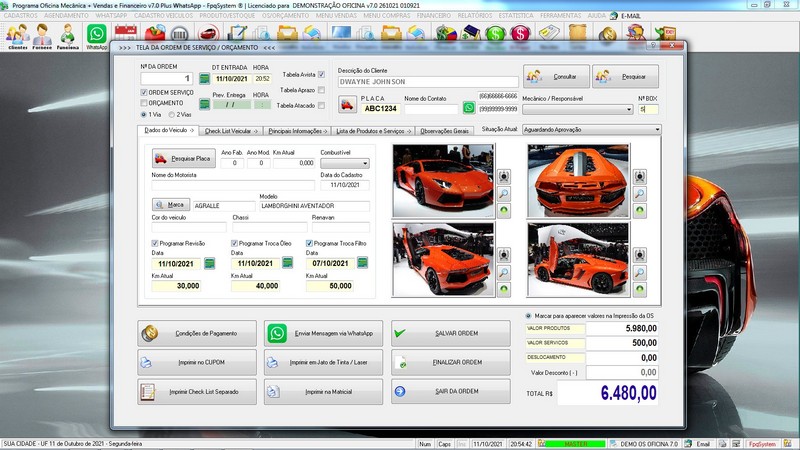Enable the Tabela Aprazo checkbox
This screenshot has height=450, width=800.
(321, 89)
